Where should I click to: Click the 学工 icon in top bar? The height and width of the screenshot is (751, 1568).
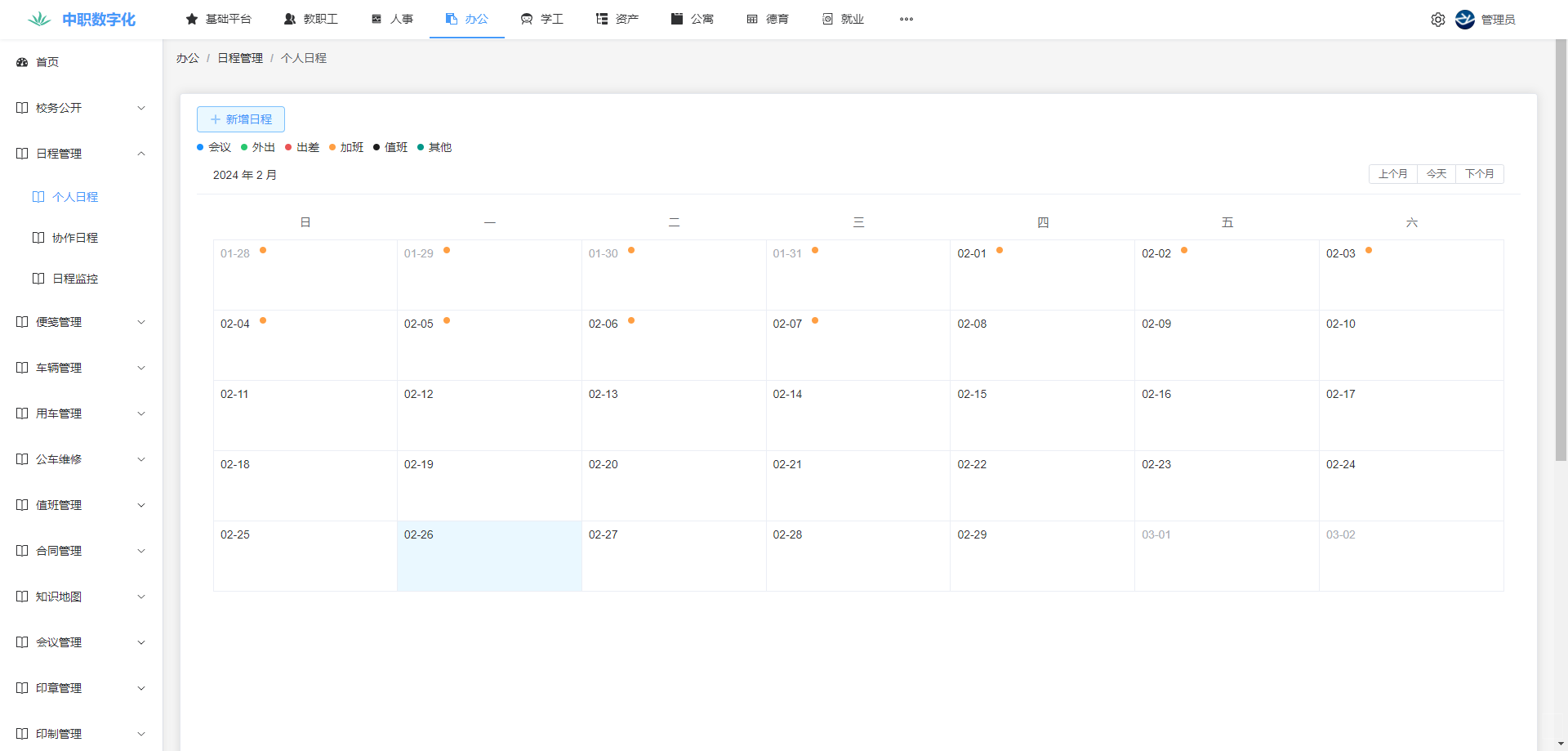[x=527, y=19]
